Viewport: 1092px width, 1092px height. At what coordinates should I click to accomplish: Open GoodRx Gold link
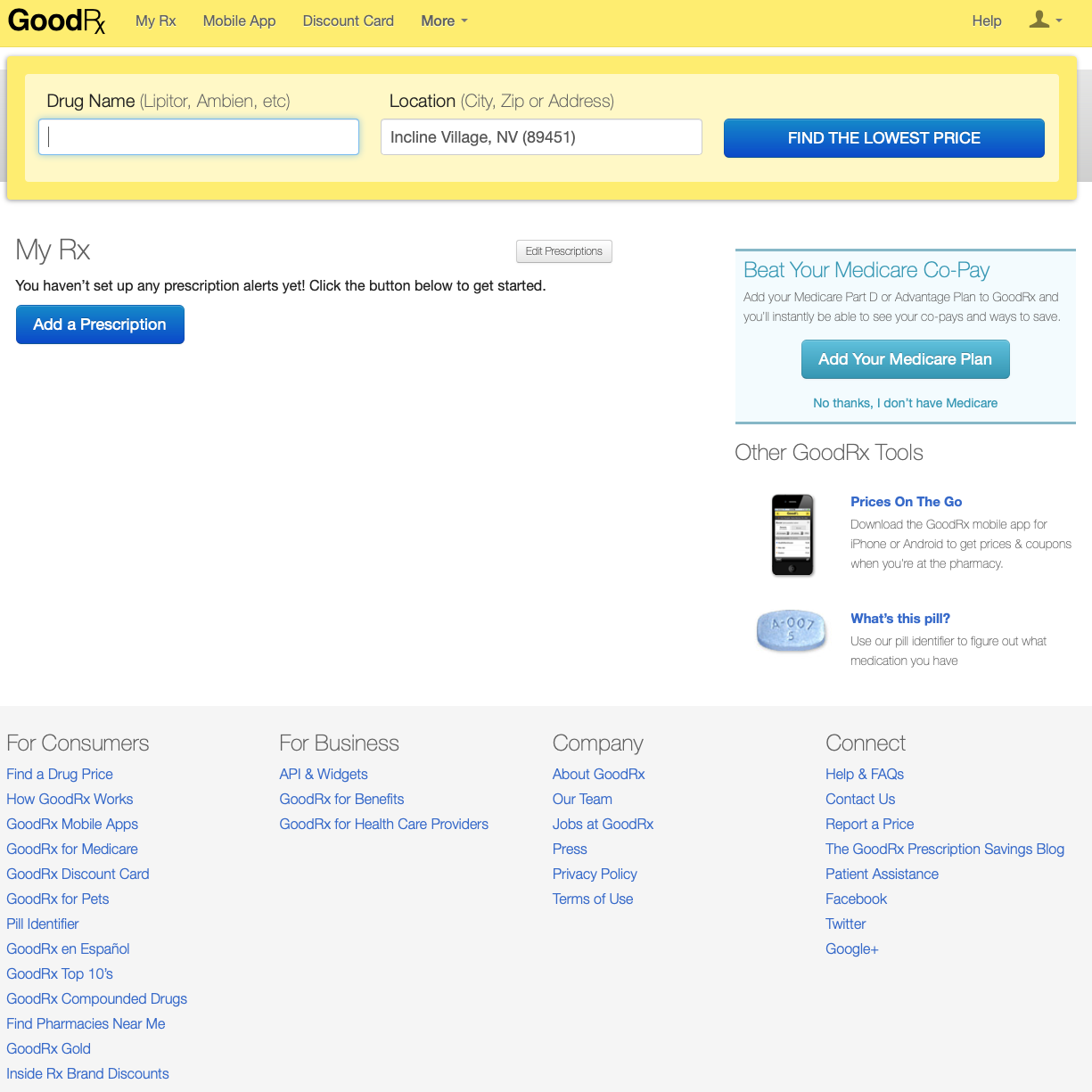pyautogui.click(x=49, y=1048)
